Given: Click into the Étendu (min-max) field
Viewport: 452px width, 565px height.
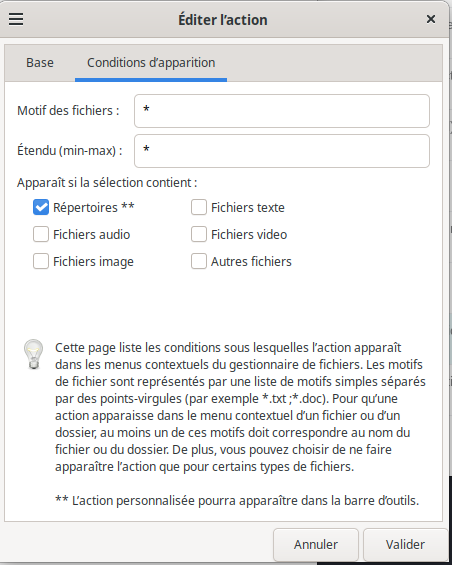Looking at the screenshot, I should click(x=282, y=151).
